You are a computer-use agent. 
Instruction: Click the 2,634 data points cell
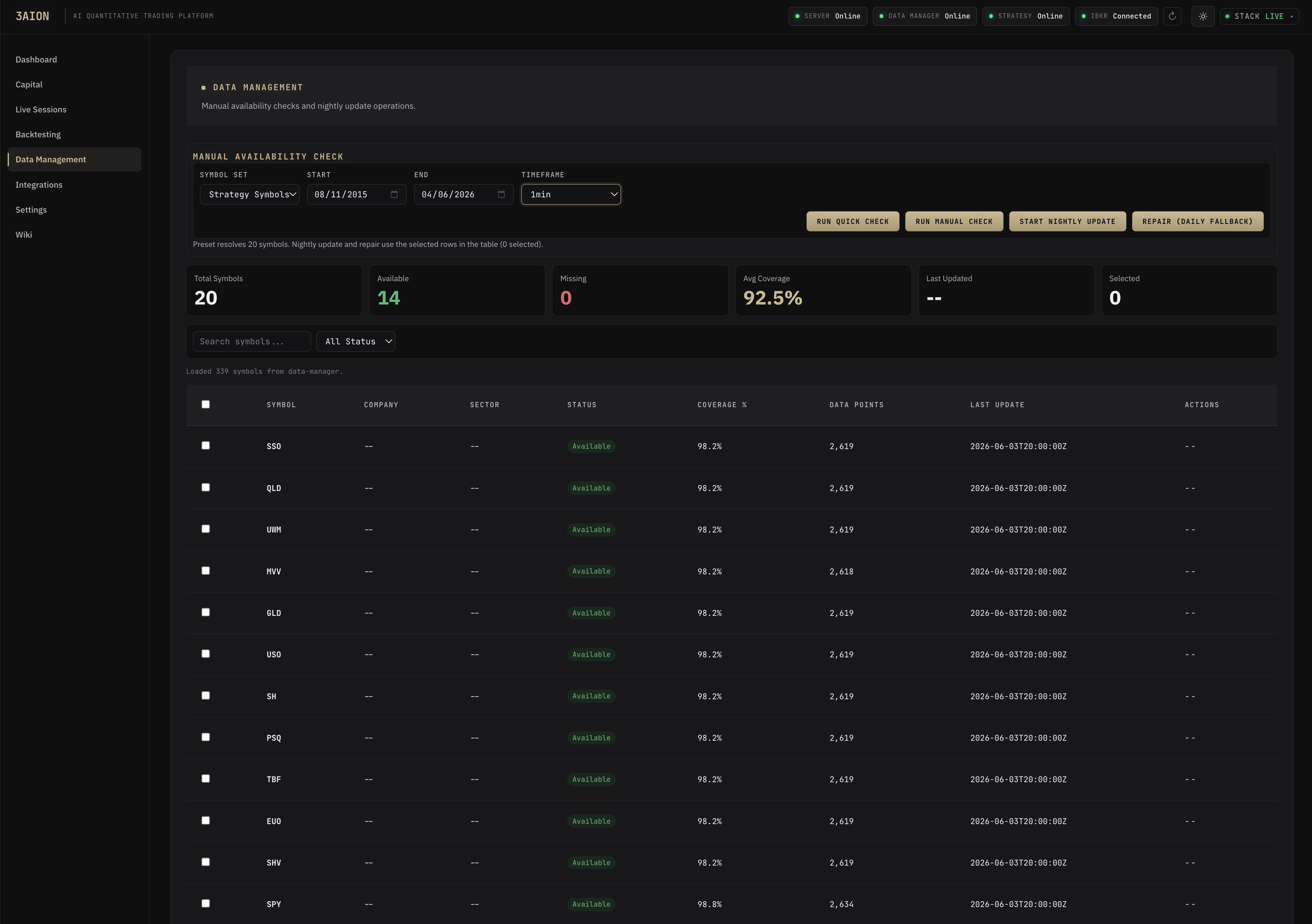point(841,905)
